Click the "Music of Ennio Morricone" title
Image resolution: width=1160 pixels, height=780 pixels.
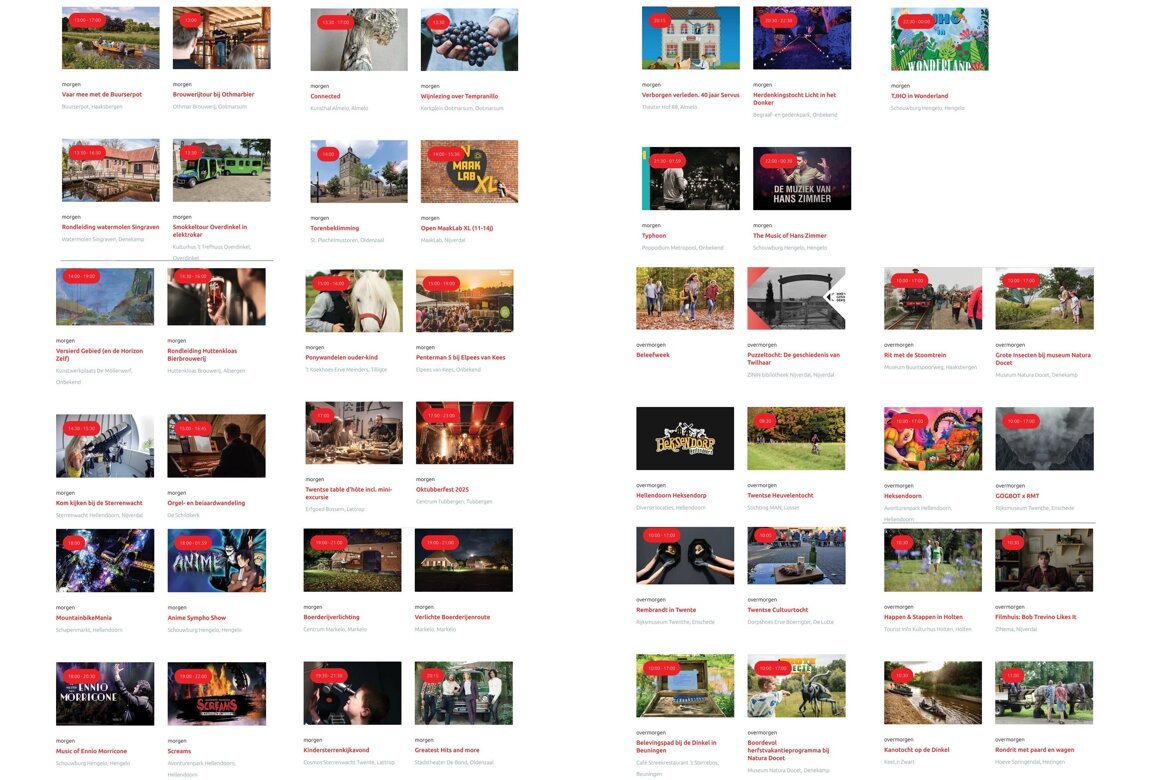click(x=91, y=751)
